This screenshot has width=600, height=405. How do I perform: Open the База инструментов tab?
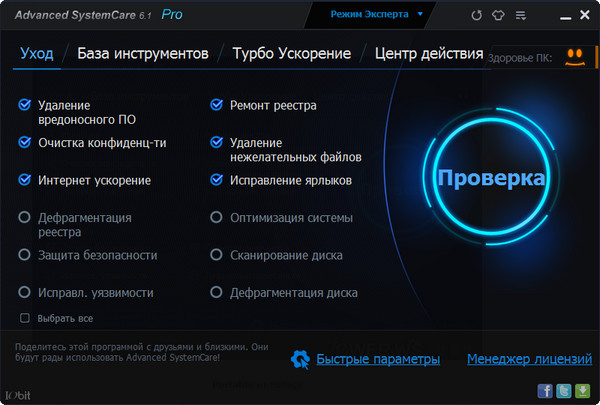pos(143,54)
